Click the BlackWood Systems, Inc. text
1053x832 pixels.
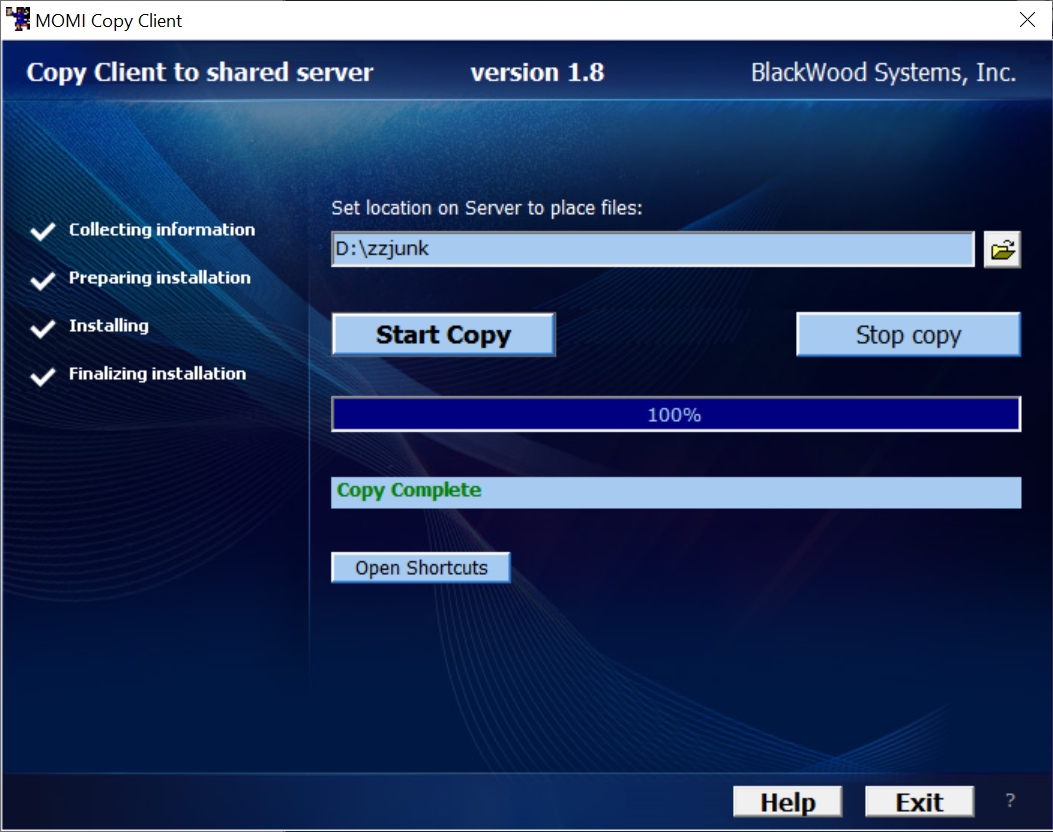pos(883,73)
